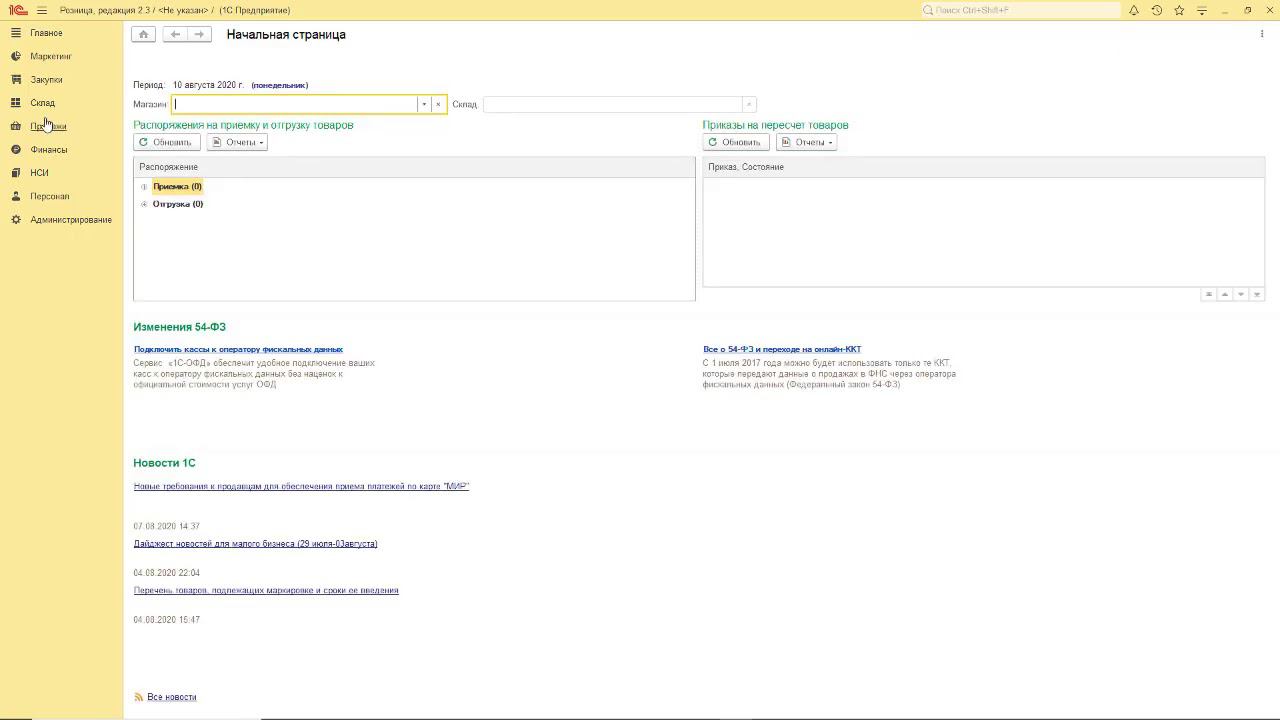1280x720 pixels.
Task: Open link Все о 54-ФЗ и переходе на онлайн-ККТ
Action: [782, 349]
